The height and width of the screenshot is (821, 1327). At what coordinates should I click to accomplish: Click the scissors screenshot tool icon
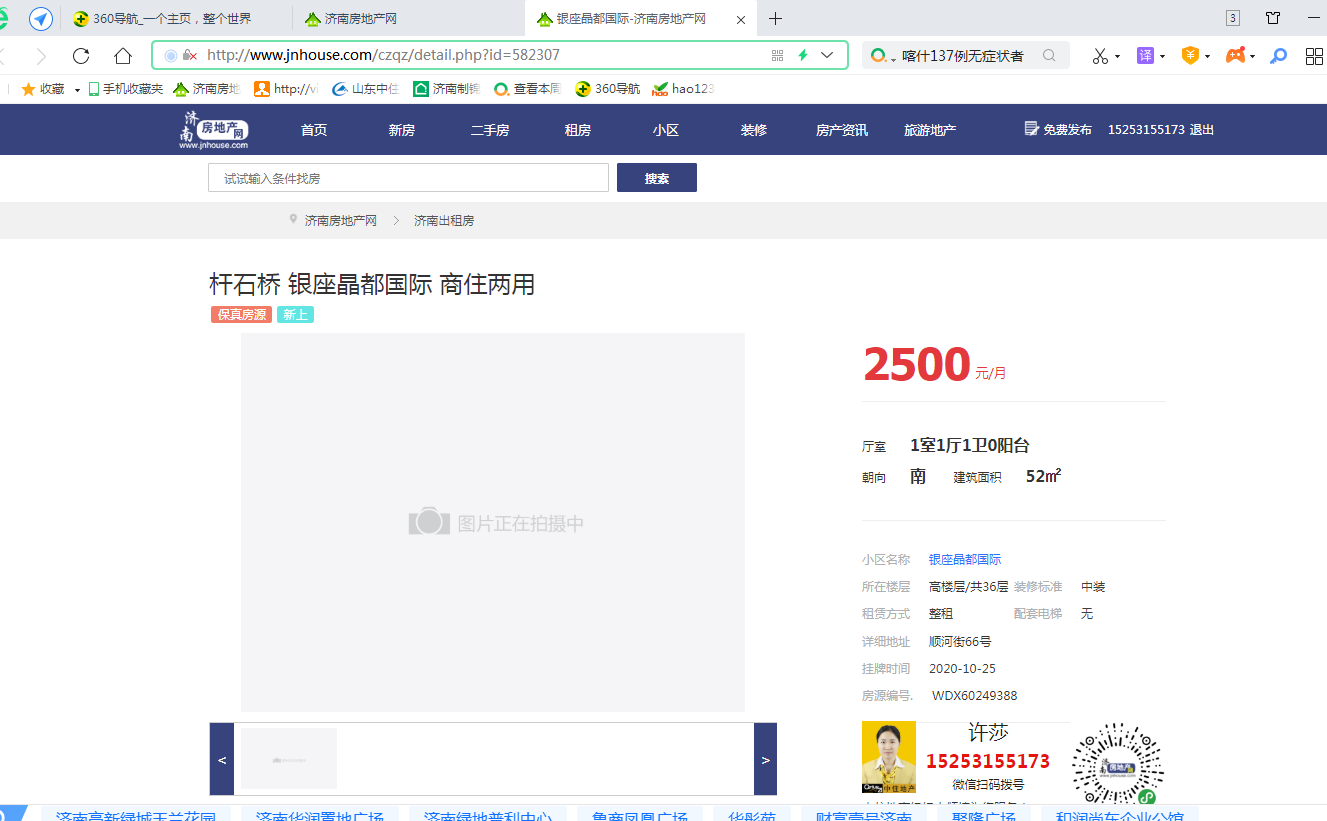click(1099, 56)
